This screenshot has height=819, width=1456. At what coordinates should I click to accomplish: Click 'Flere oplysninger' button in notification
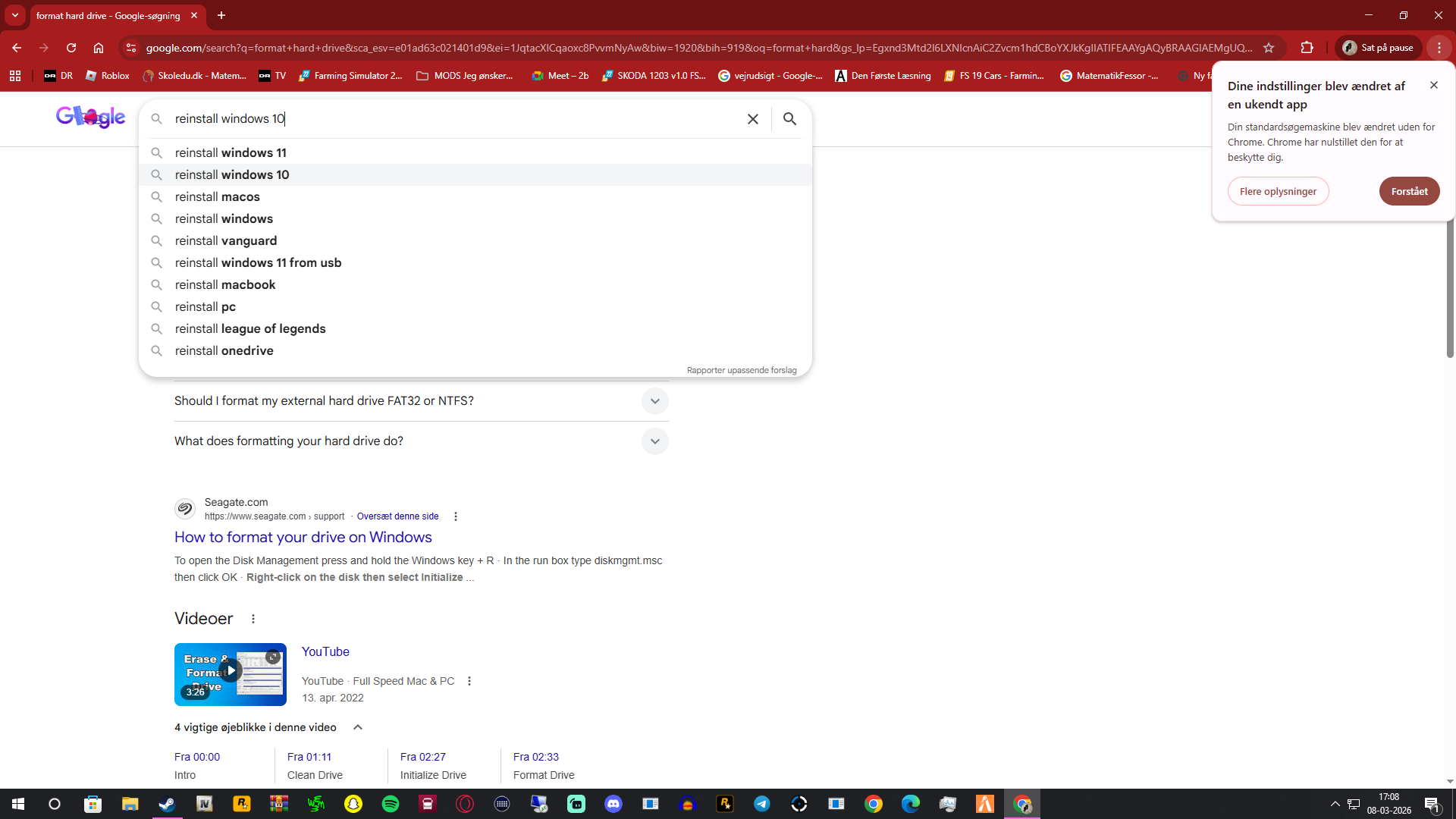tap(1278, 191)
